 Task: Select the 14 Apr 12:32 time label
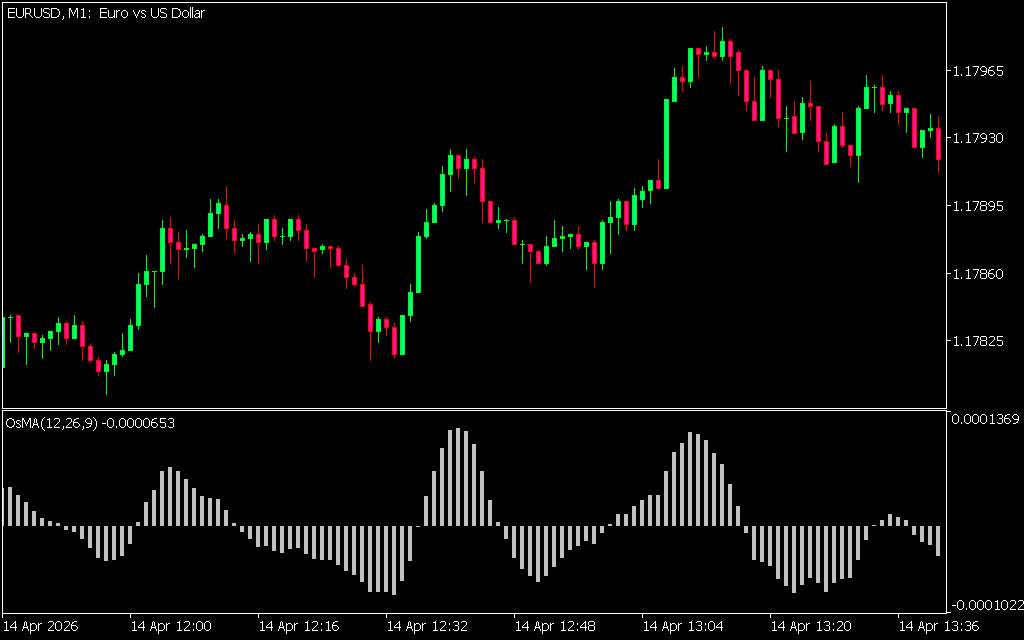tap(427, 626)
